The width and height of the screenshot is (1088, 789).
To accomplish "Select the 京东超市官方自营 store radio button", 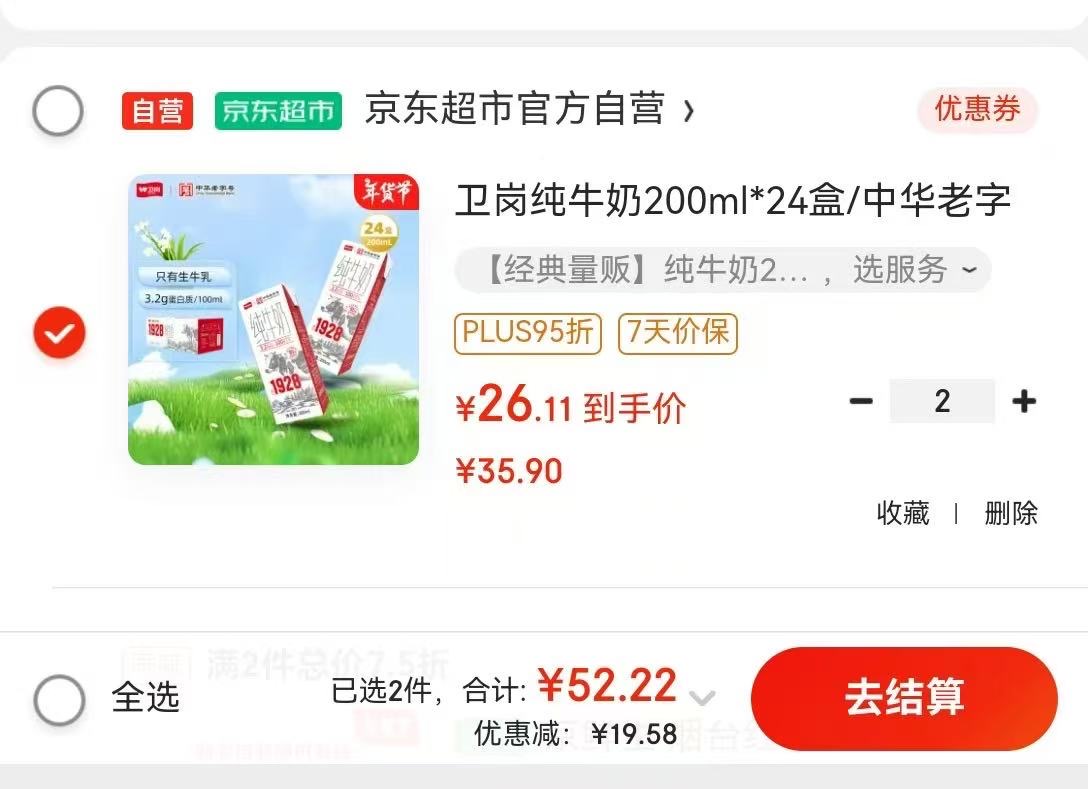I will (x=58, y=110).
